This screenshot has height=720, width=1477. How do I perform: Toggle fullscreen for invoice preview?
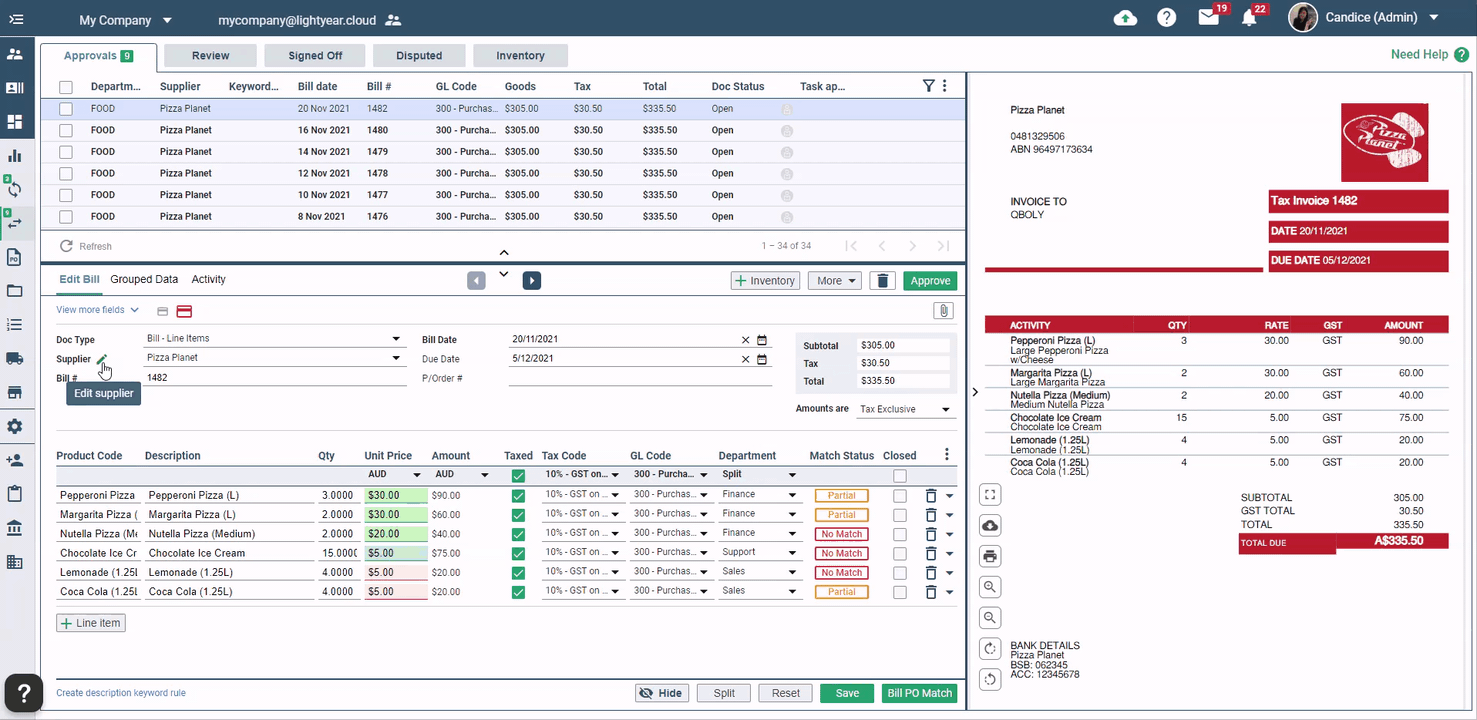tap(990, 495)
